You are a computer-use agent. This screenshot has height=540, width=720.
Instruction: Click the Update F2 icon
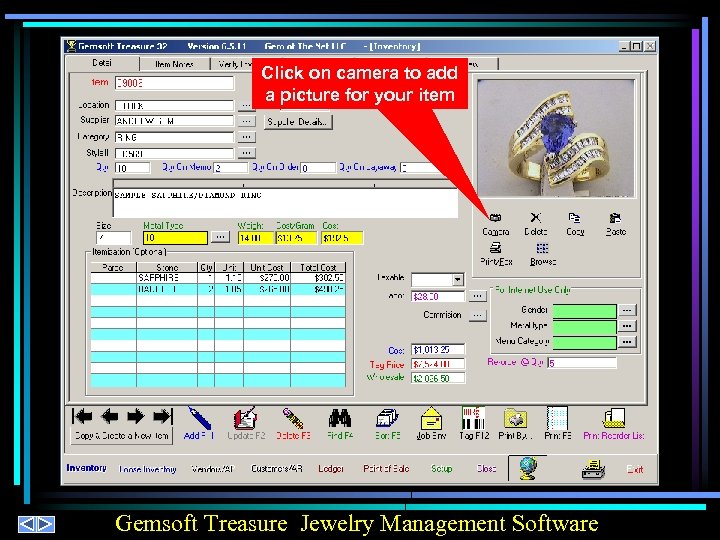click(x=246, y=418)
